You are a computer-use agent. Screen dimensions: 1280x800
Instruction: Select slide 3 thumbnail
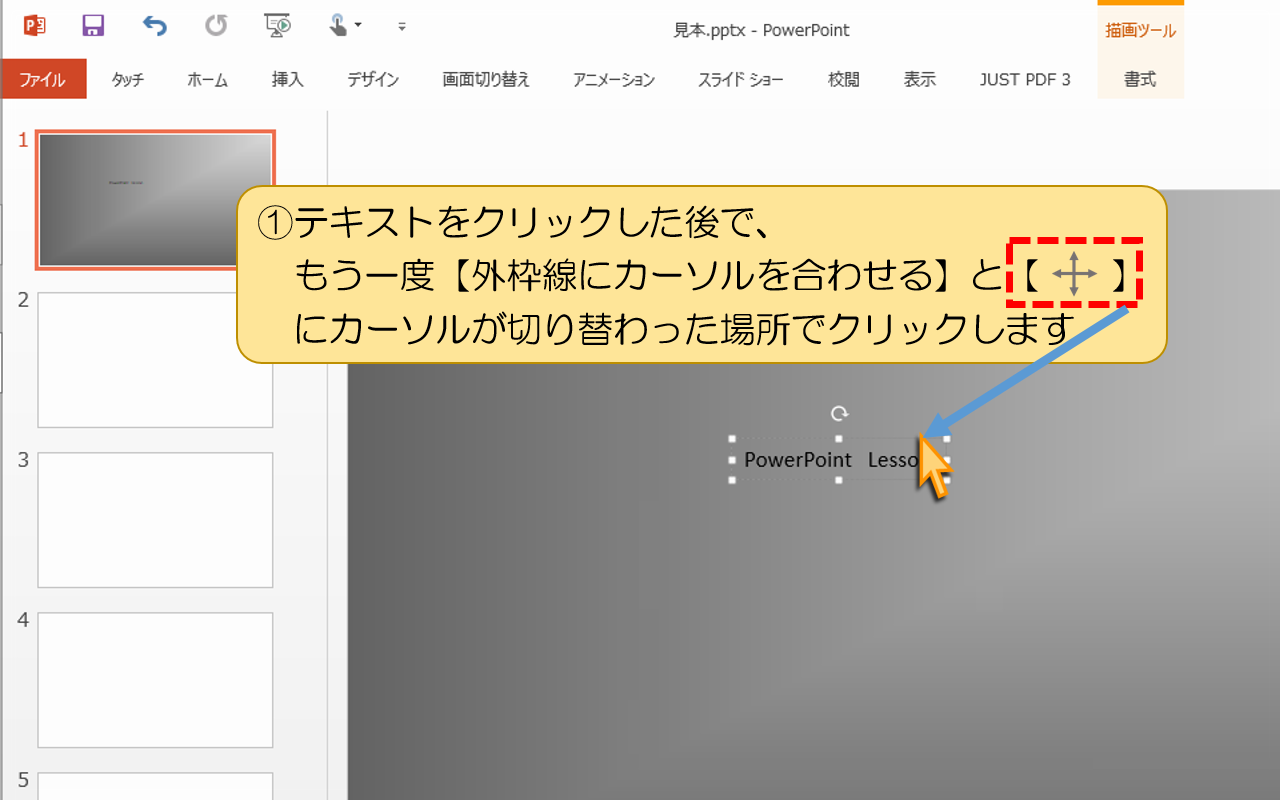155,520
